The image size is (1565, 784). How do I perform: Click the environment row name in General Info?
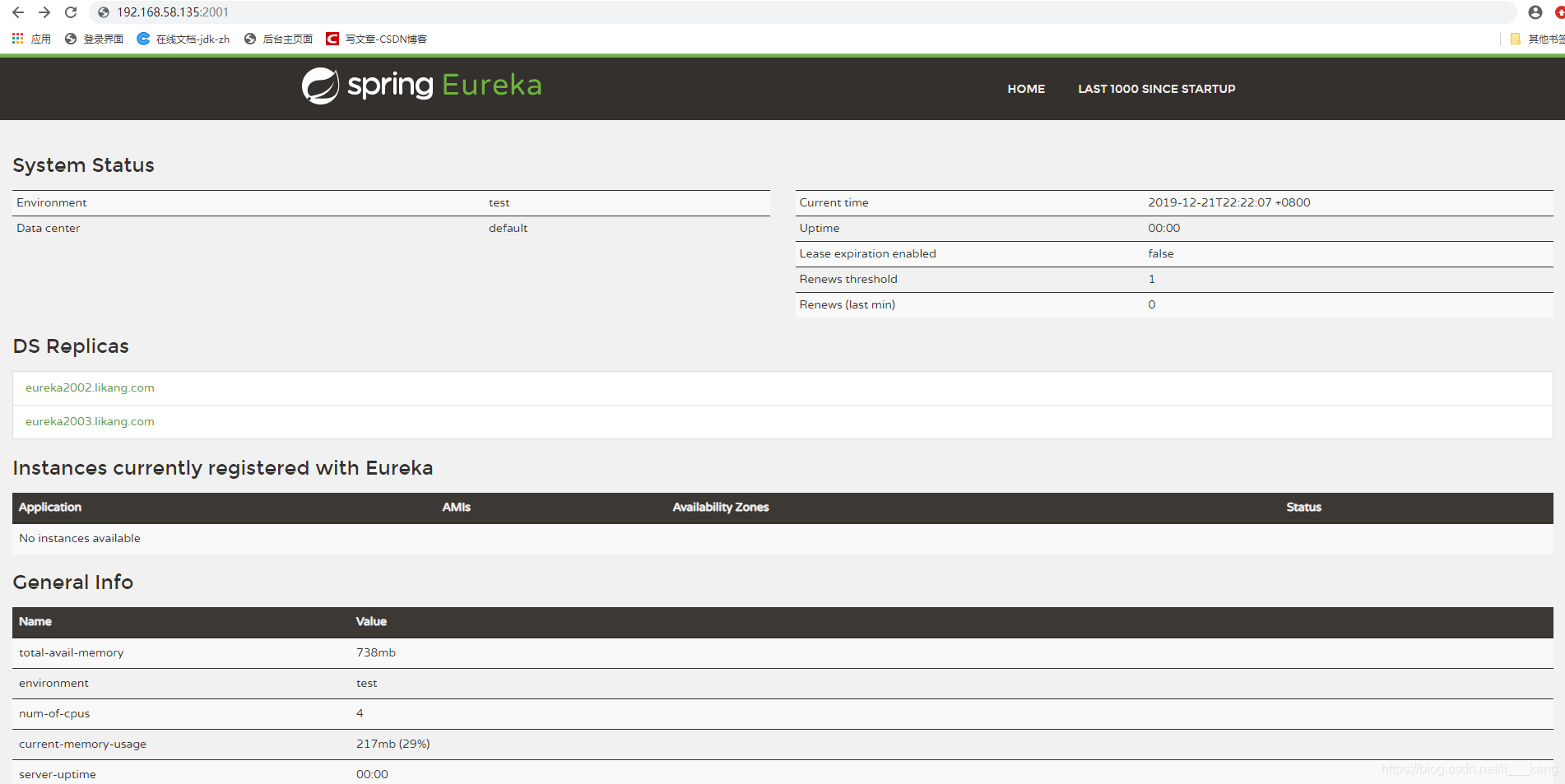(53, 683)
